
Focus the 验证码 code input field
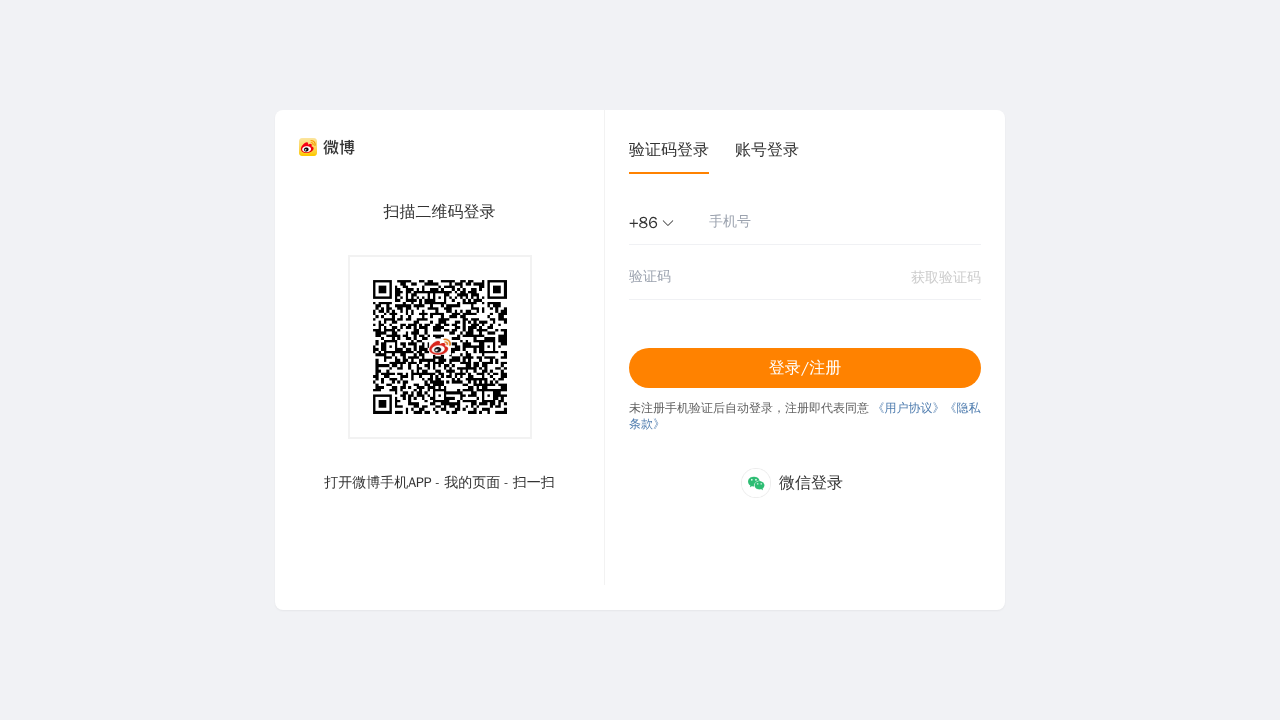point(760,277)
